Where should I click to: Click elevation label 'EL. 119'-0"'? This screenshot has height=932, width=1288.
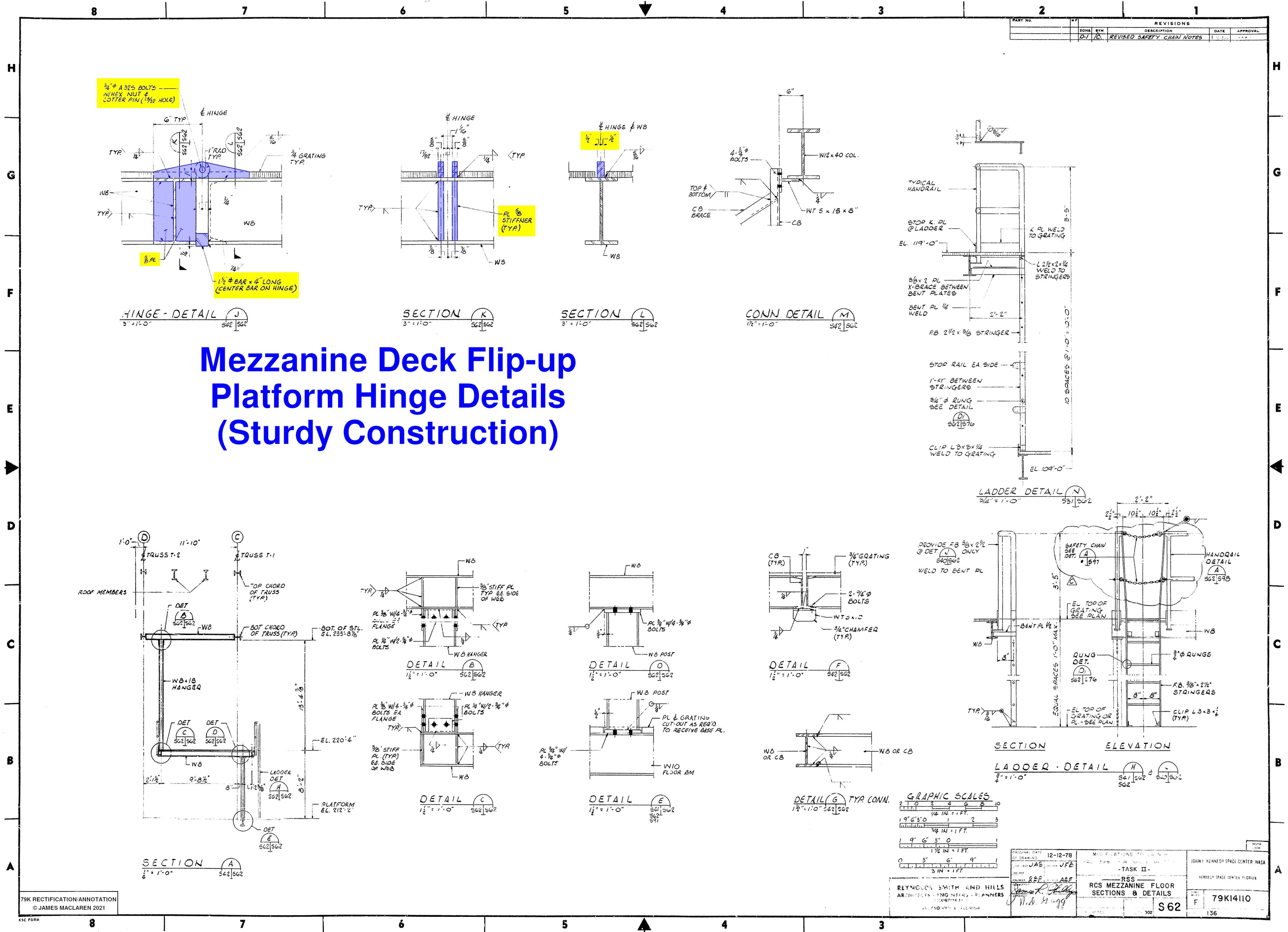pos(917,243)
